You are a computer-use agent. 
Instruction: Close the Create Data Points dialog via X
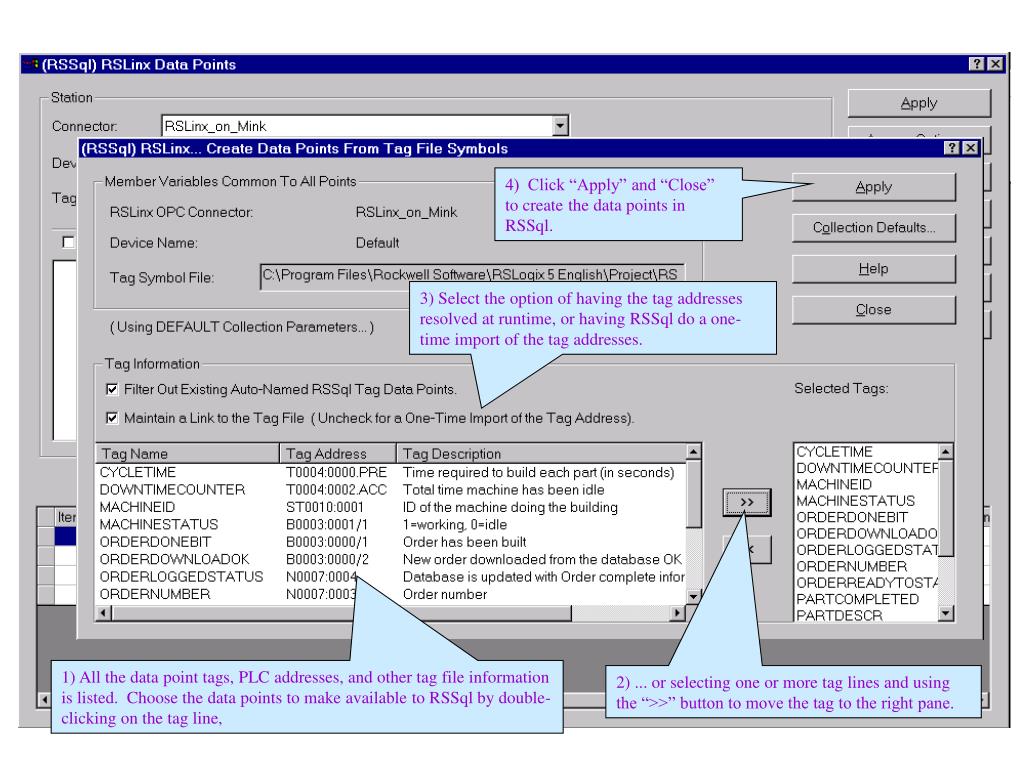tap(971, 148)
